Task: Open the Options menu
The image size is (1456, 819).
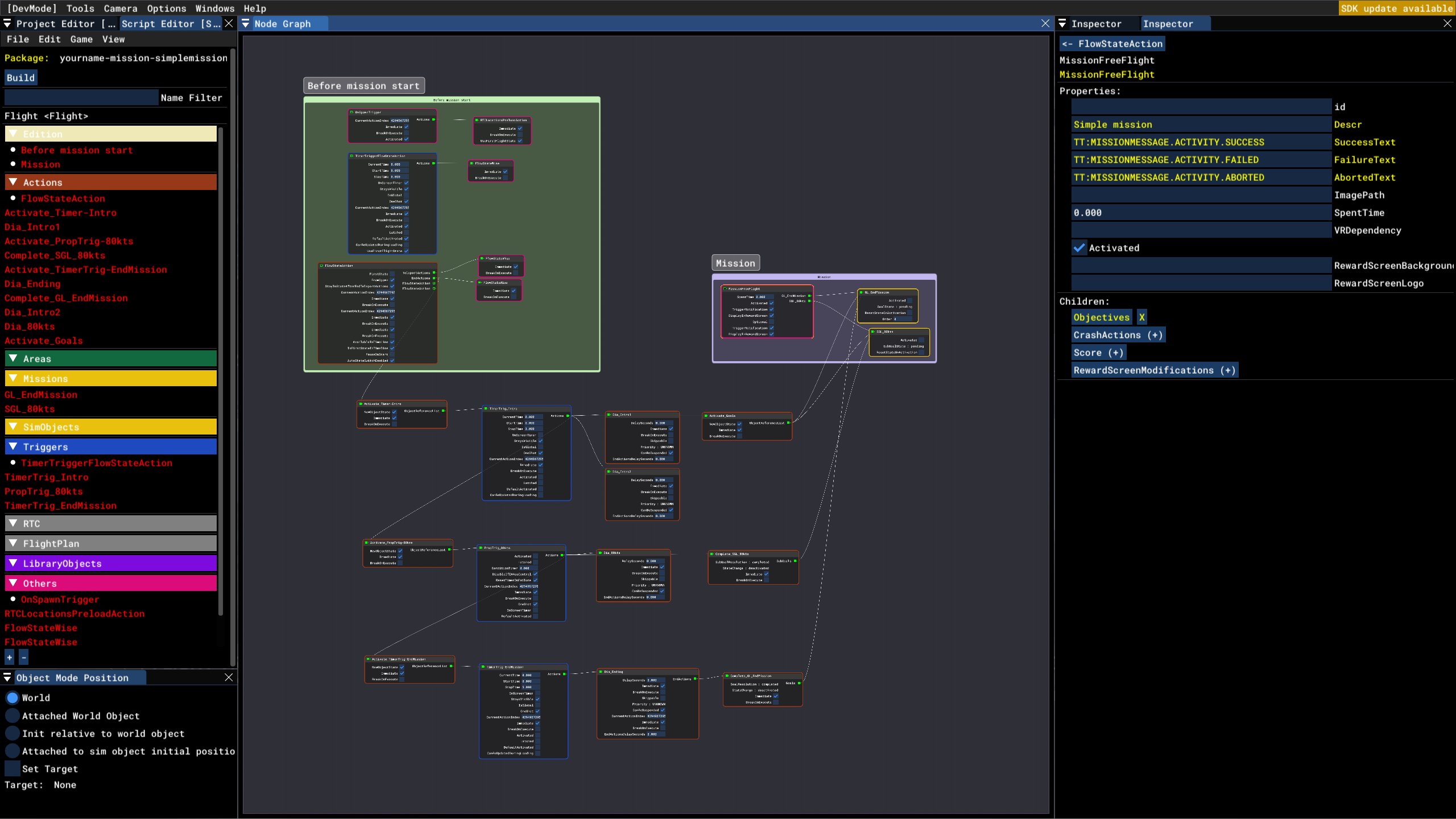Action: click(167, 8)
